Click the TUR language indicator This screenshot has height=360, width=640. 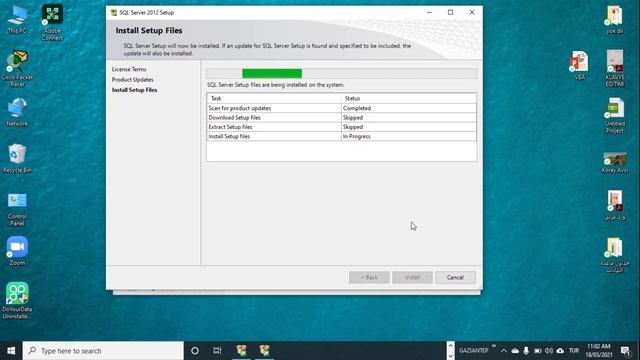point(574,351)
